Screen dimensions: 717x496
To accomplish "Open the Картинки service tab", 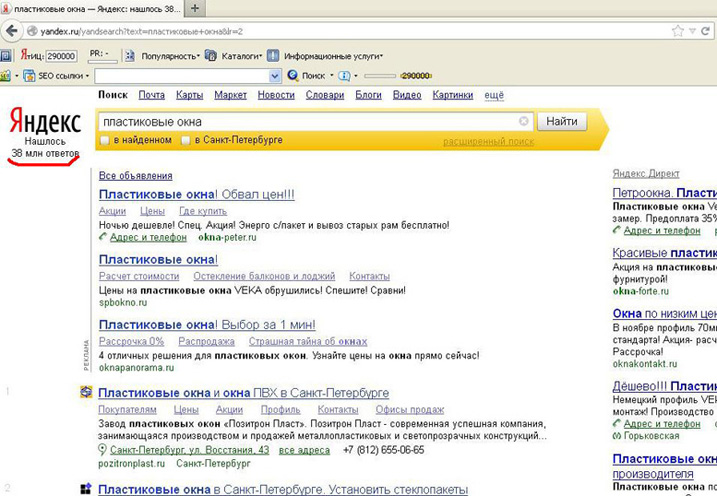I will tap(453, 95).
